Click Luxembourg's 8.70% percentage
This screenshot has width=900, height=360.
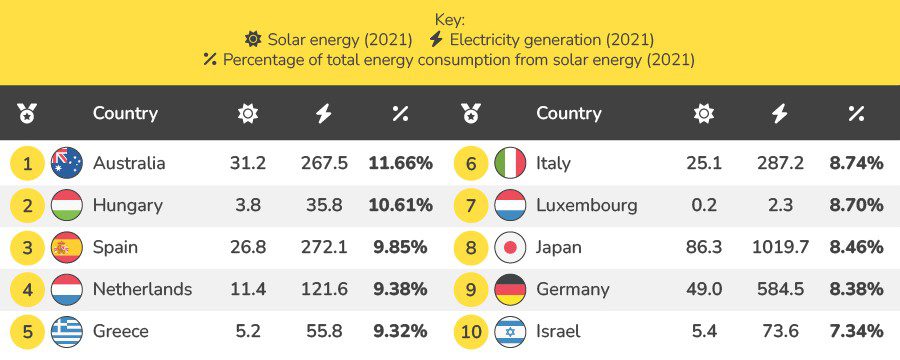click(856, 205)
